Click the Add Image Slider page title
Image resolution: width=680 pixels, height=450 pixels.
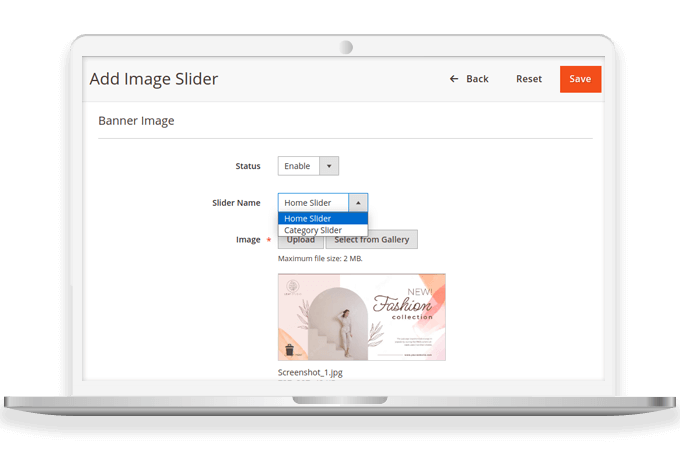tap(154, 79)
